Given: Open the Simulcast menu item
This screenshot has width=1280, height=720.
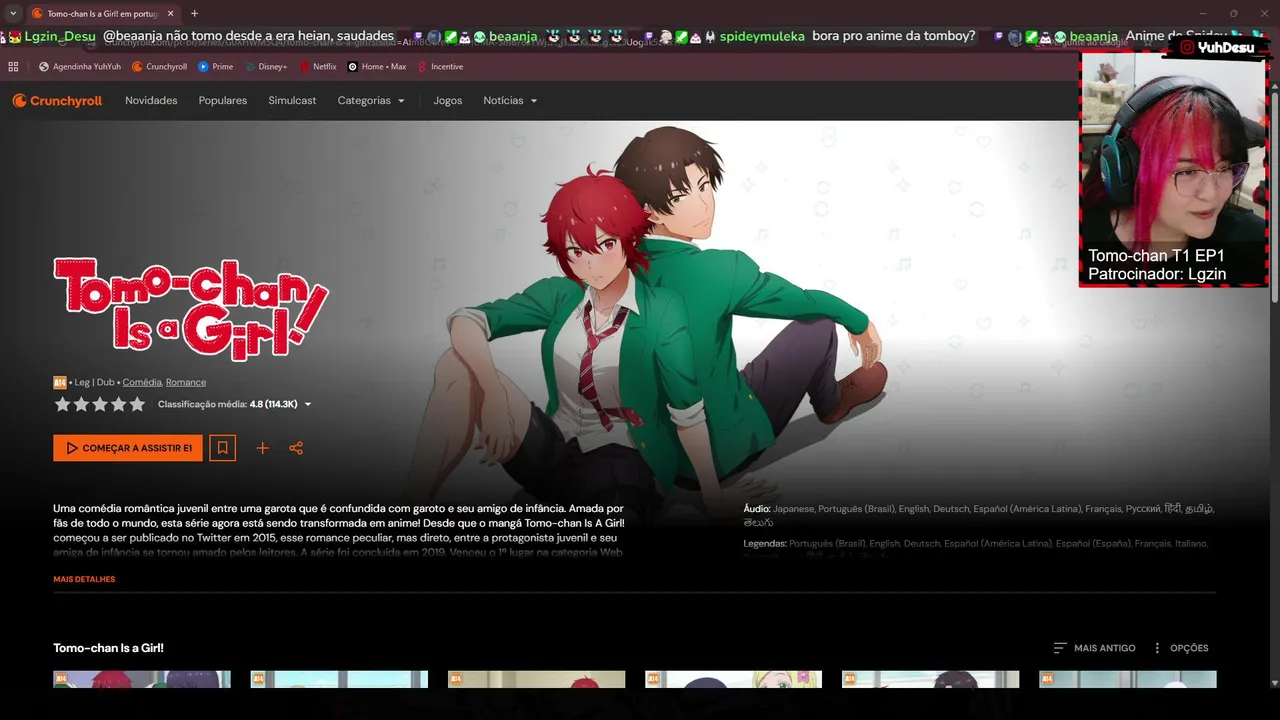Looking at the screenshot, I should [x=292, y=101].
